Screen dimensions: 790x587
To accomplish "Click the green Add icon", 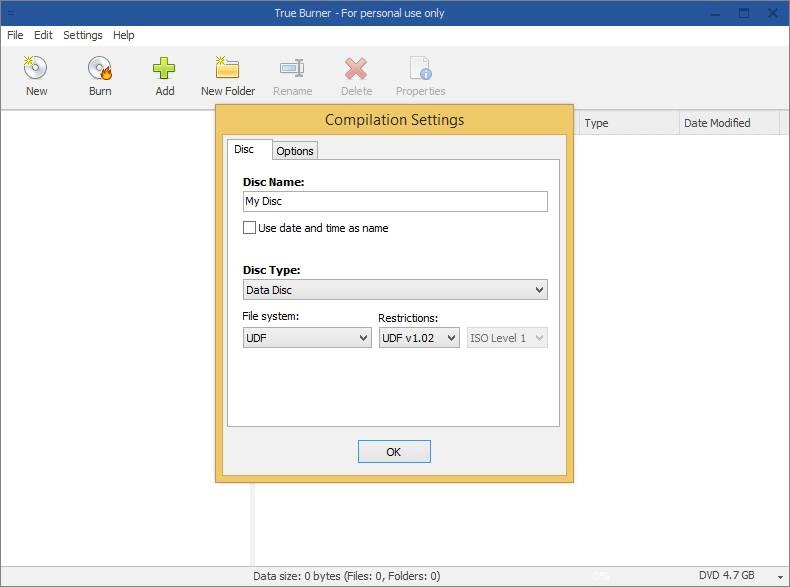I will pyautogui.click(x=164, y=68).
